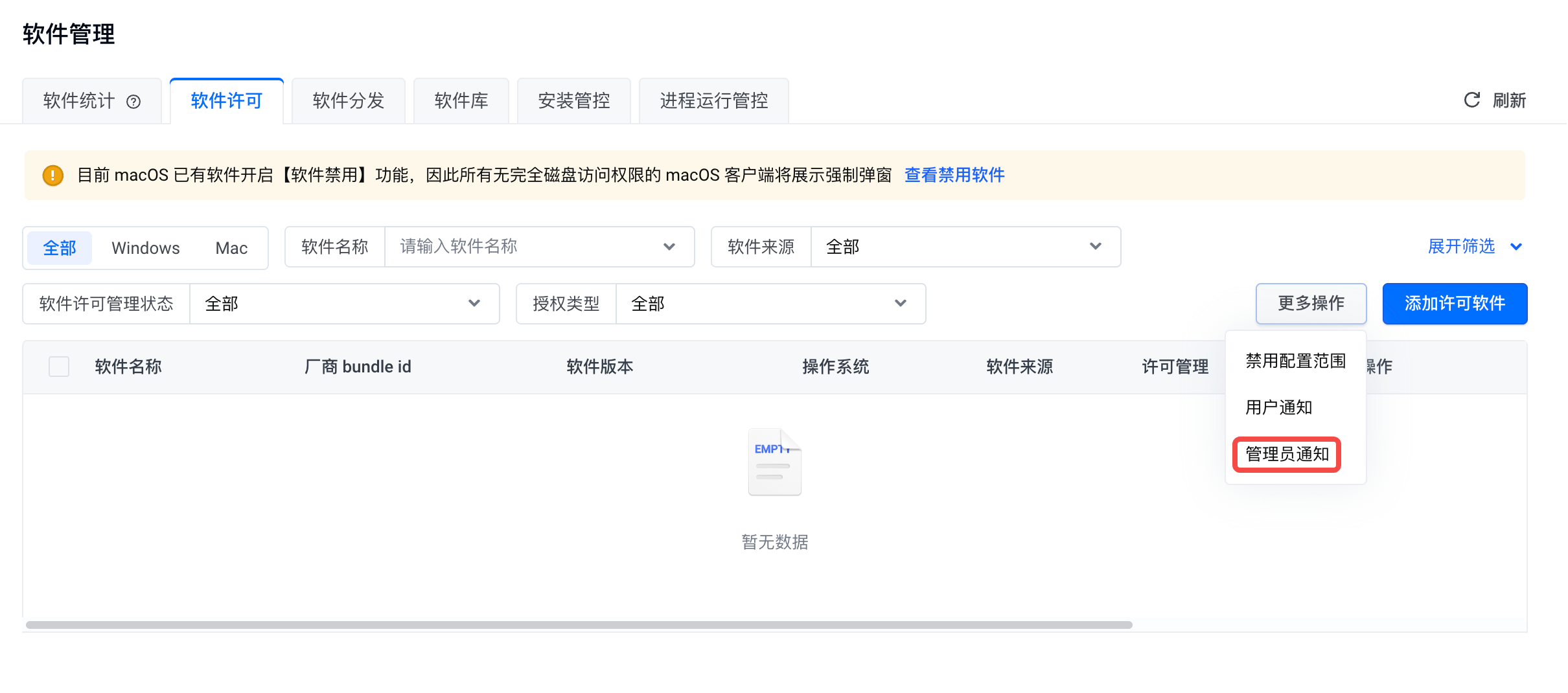
Task: Select the Windows platform filter
Action: point(146,247)
